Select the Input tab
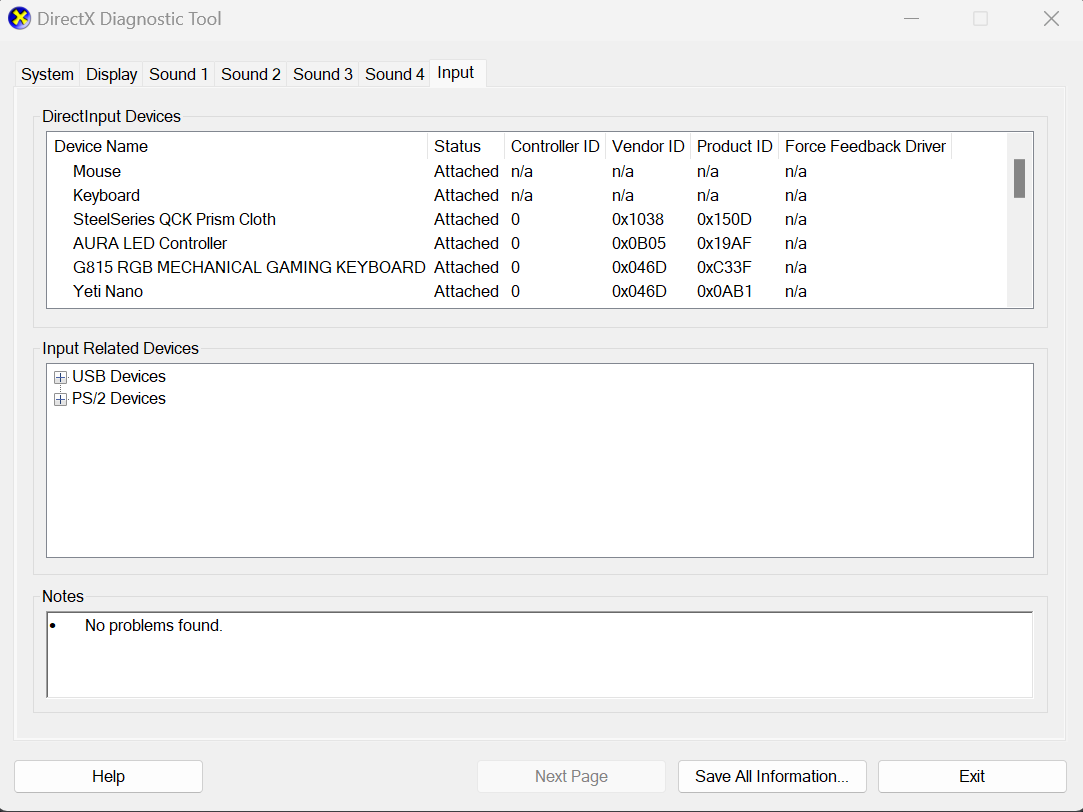Viewport: 1083px width, 812px height. pyautogui.click(x=456, y=72)
